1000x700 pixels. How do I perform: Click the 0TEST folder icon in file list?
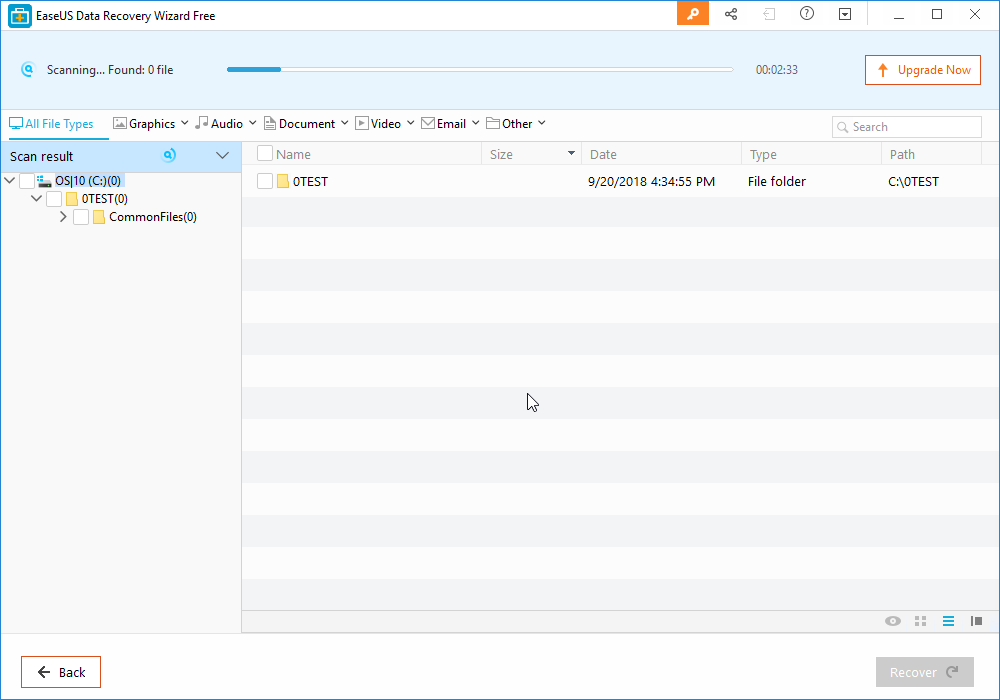coord(283,181)
